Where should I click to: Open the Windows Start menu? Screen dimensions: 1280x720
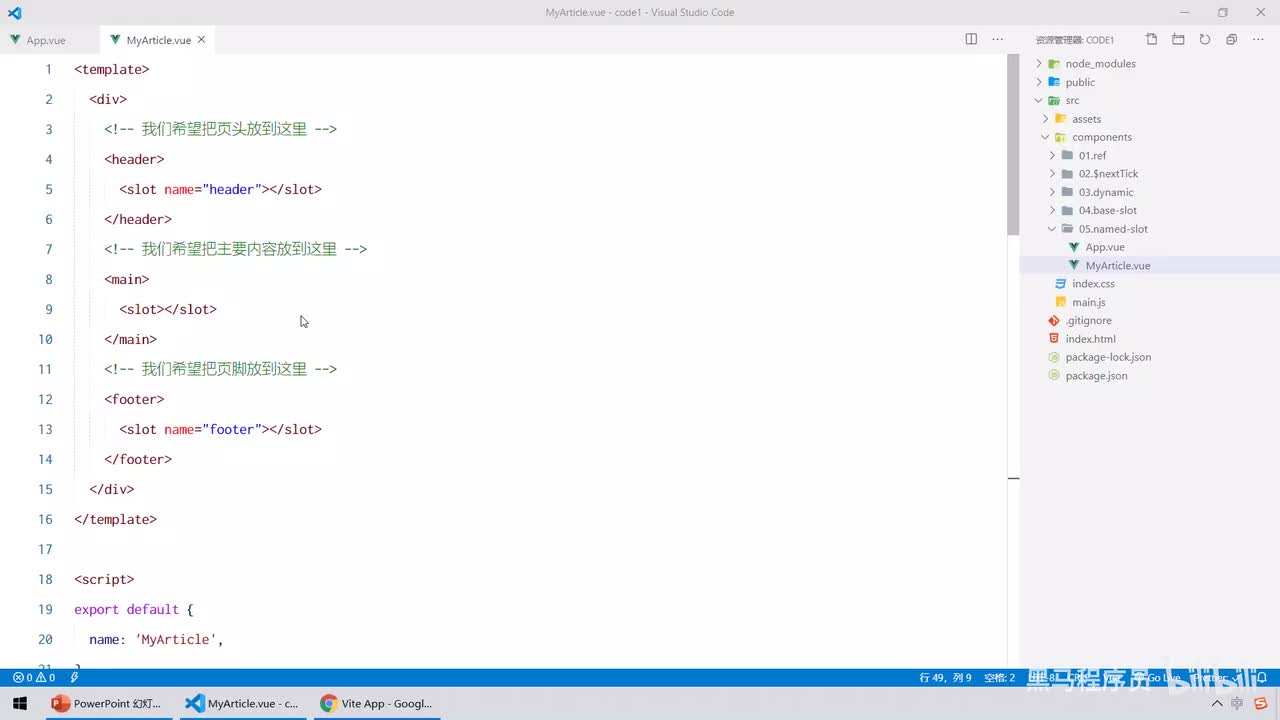(x=19, y=703)
